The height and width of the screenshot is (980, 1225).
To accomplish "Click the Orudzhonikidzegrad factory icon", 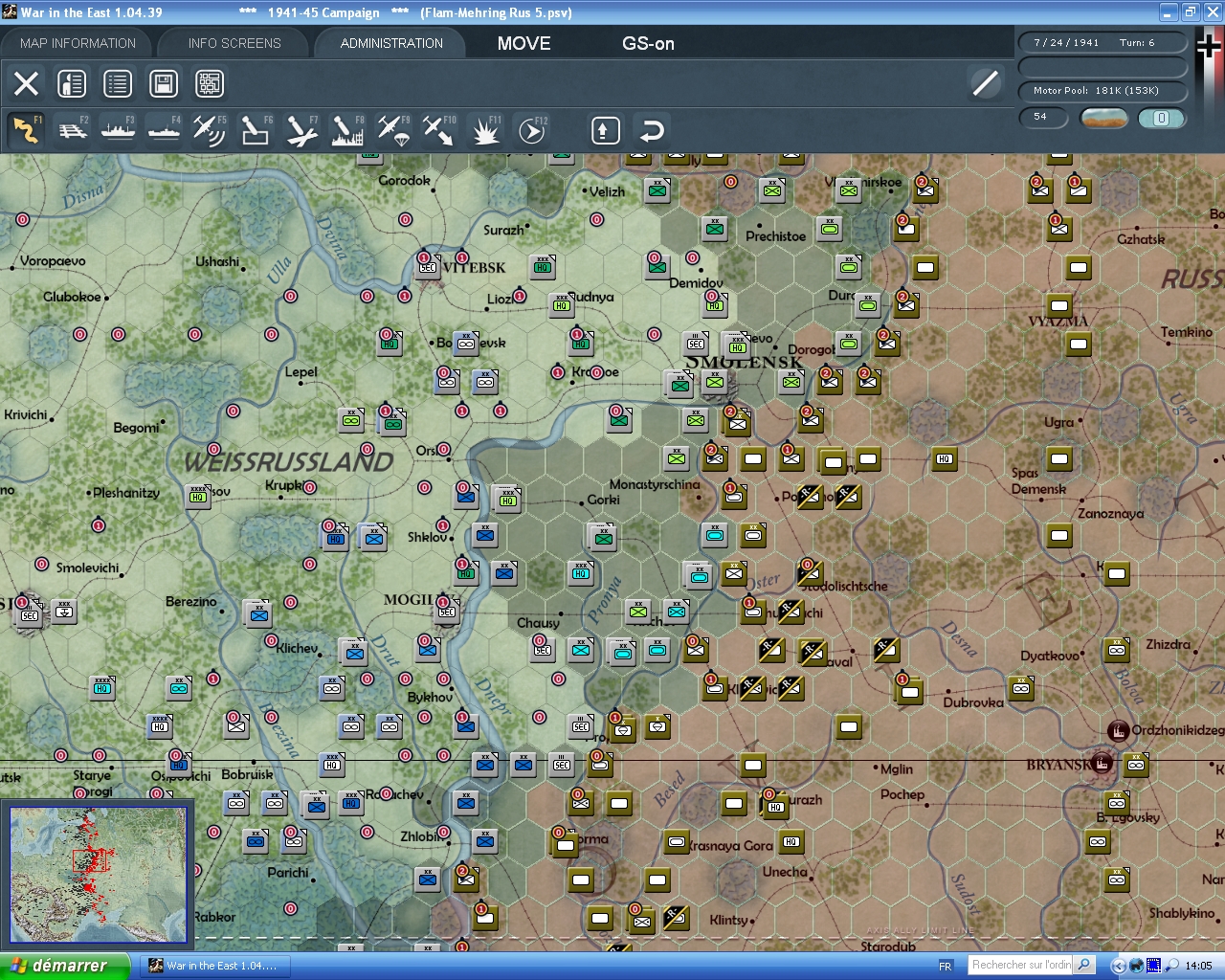I will [x=1118, y=730].
